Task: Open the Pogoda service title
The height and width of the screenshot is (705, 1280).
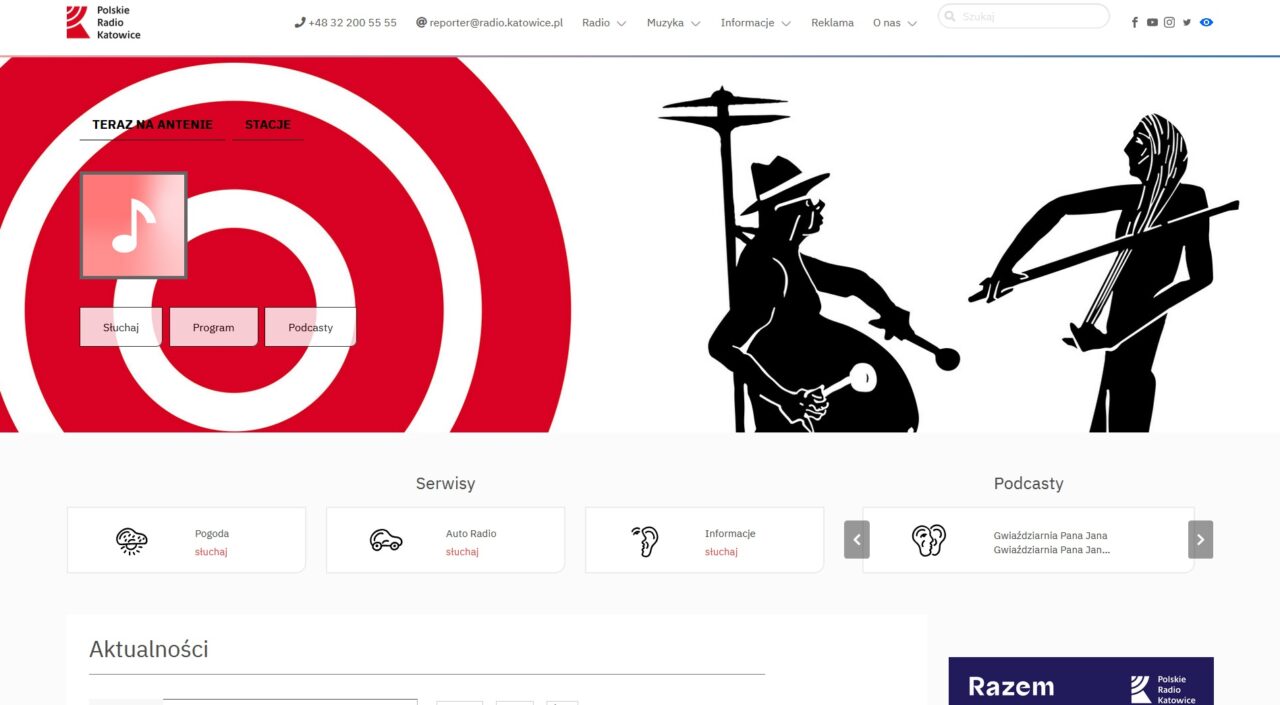Action: tap(212, 534)
